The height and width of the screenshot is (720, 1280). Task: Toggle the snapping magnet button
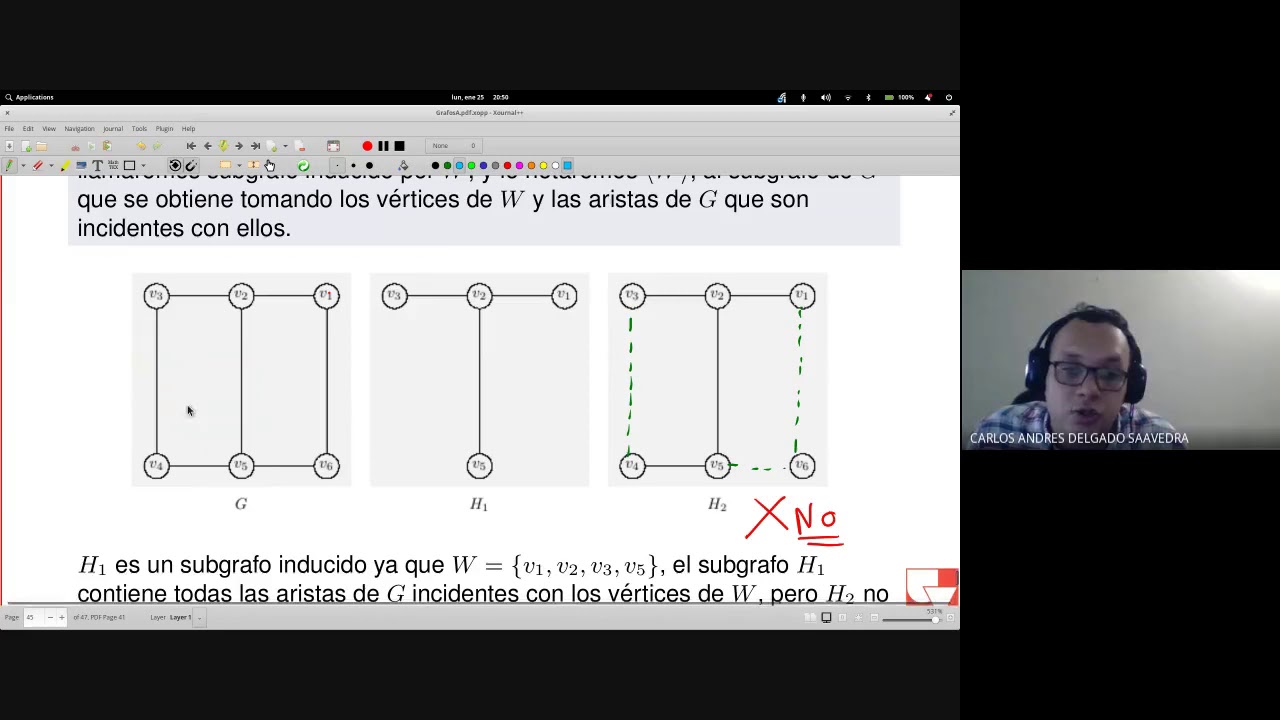point(191,165)
